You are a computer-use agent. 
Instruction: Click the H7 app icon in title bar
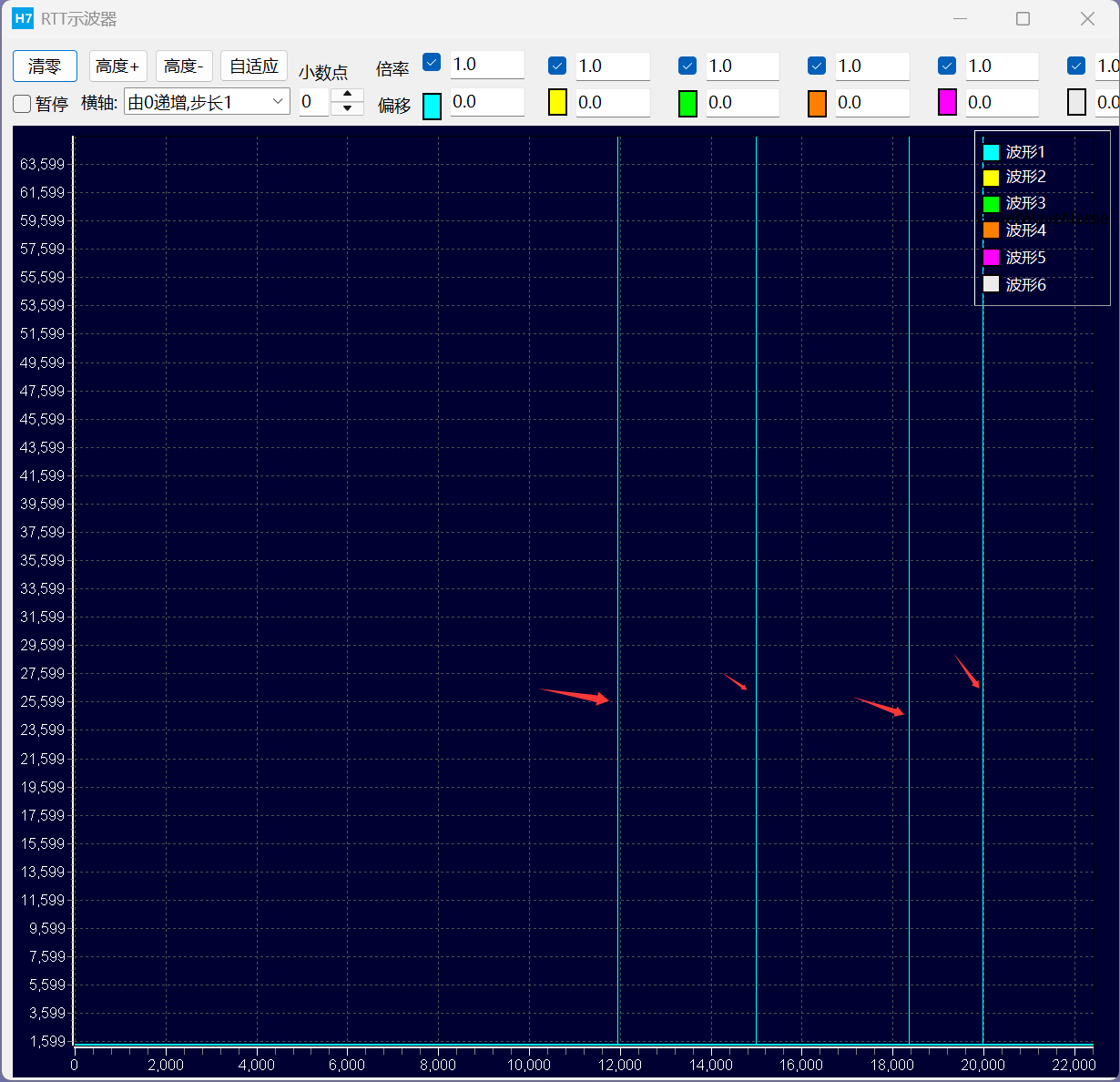[x=23, y=18]
